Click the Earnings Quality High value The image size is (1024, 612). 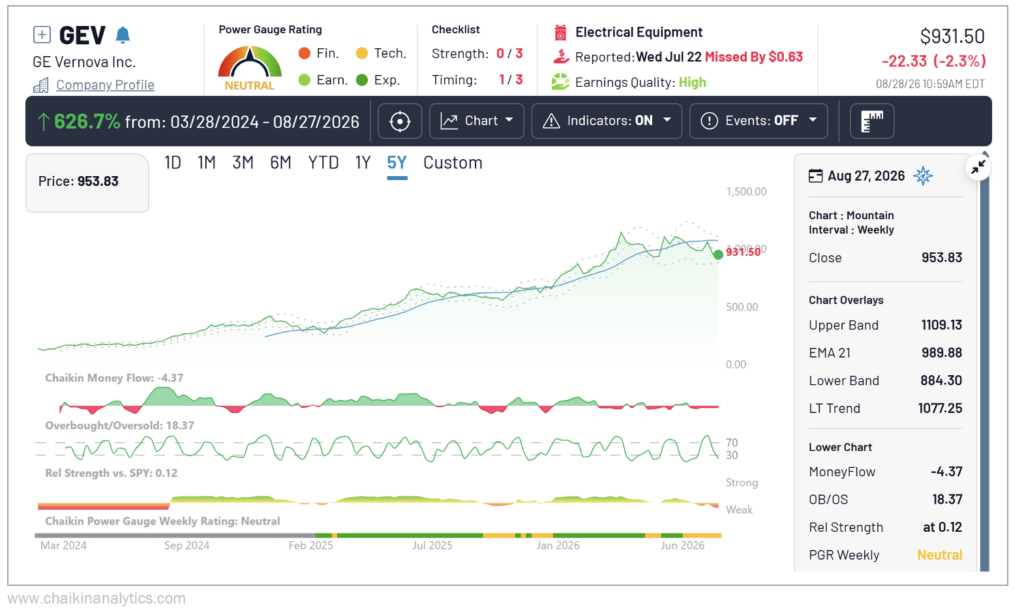692,82
